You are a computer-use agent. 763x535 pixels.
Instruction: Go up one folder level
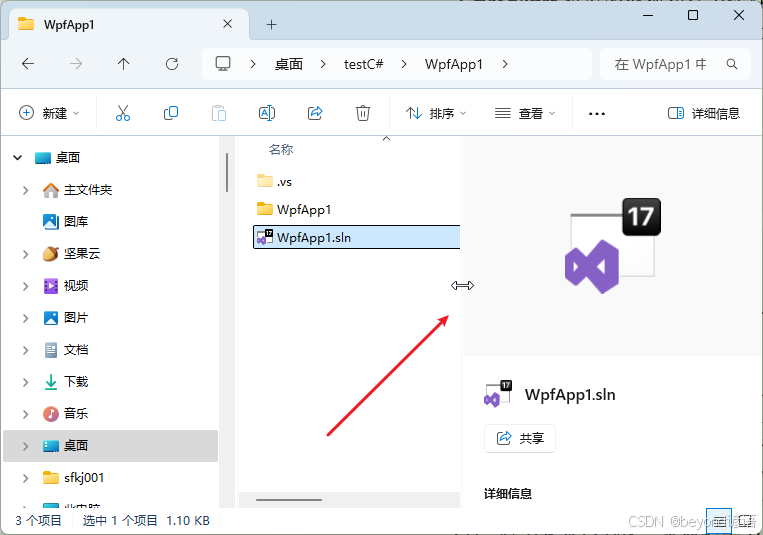[124, 64]
